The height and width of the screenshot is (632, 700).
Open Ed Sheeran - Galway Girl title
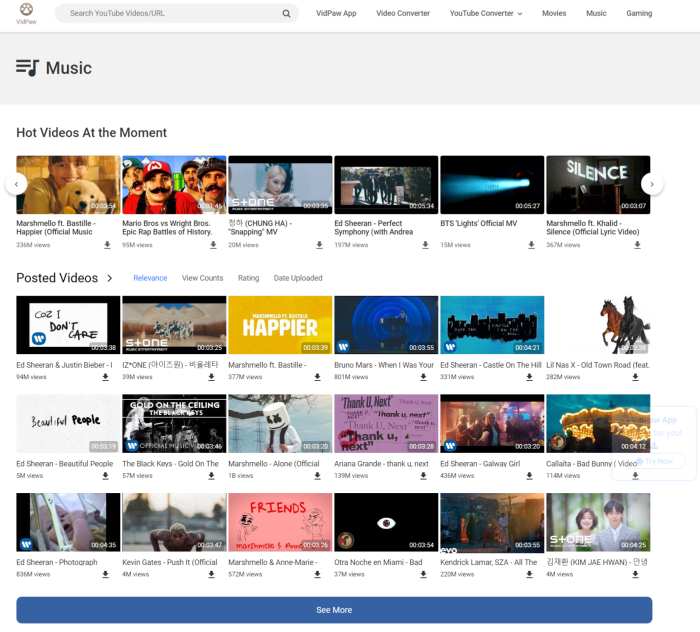[x=480, y=464]
